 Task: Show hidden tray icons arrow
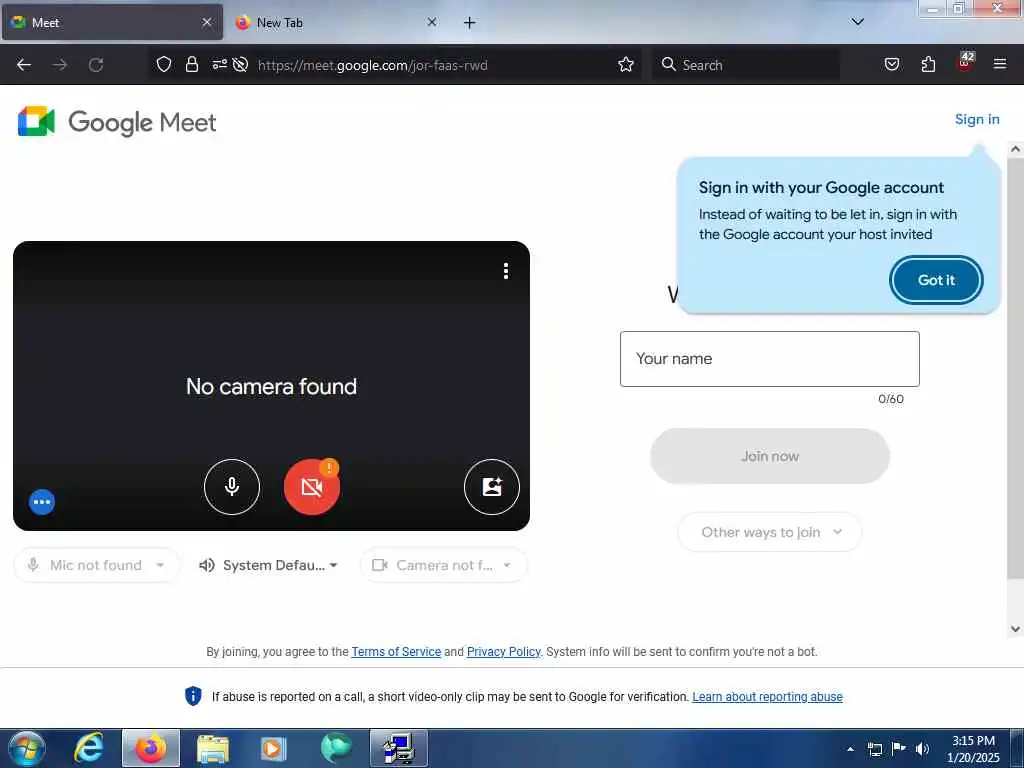point(850,749)
